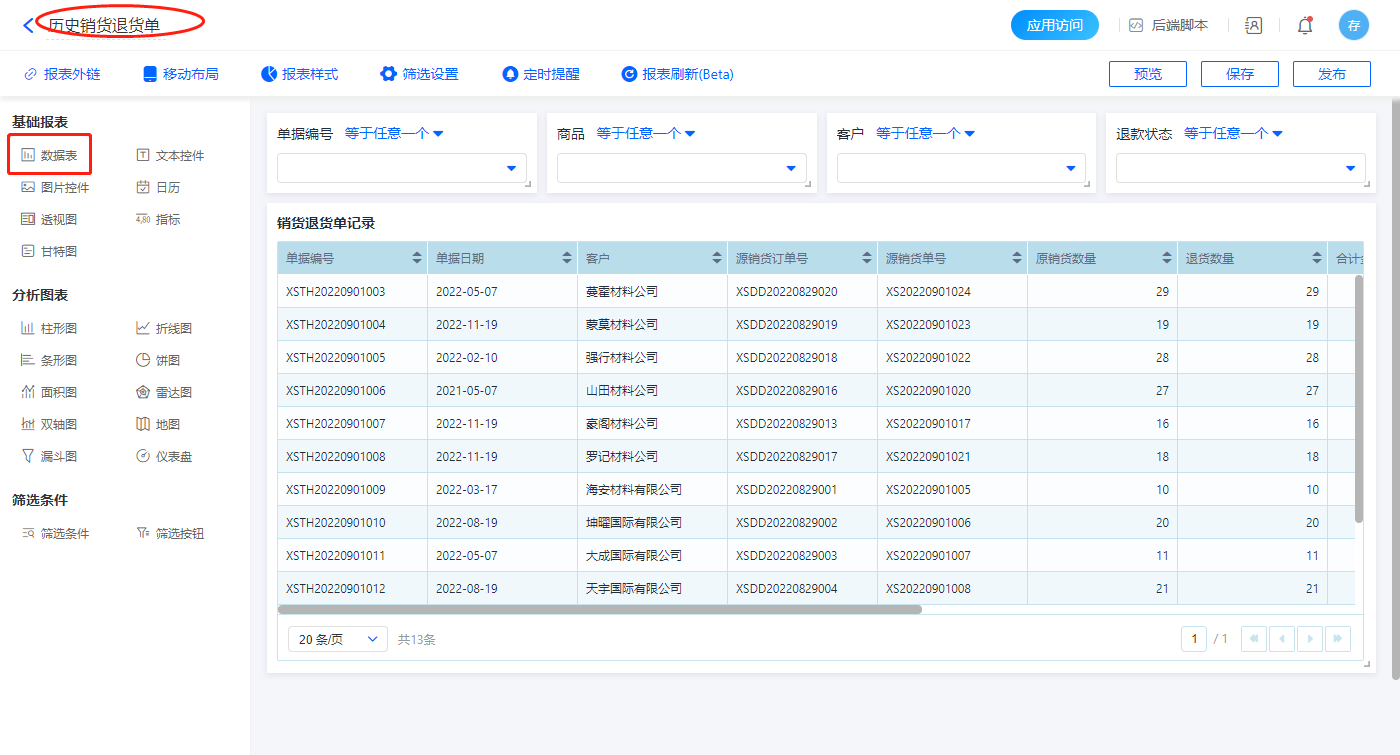Sort the 单据日期 column
The width and height of the screenshot is (1400, 755).
pos(567,258)
